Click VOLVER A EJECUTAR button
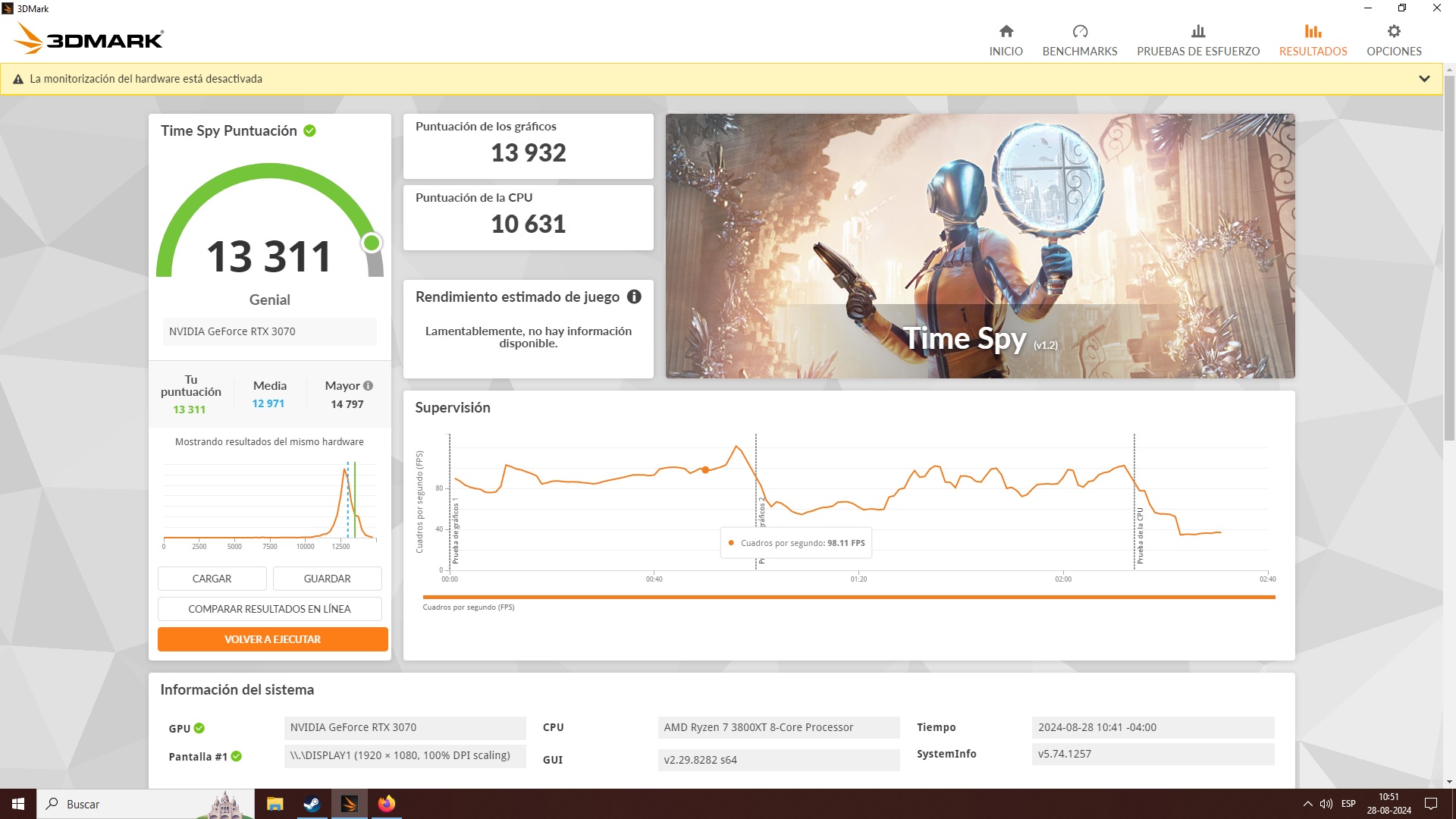The image size is (1456, 819). pos(272,639)
